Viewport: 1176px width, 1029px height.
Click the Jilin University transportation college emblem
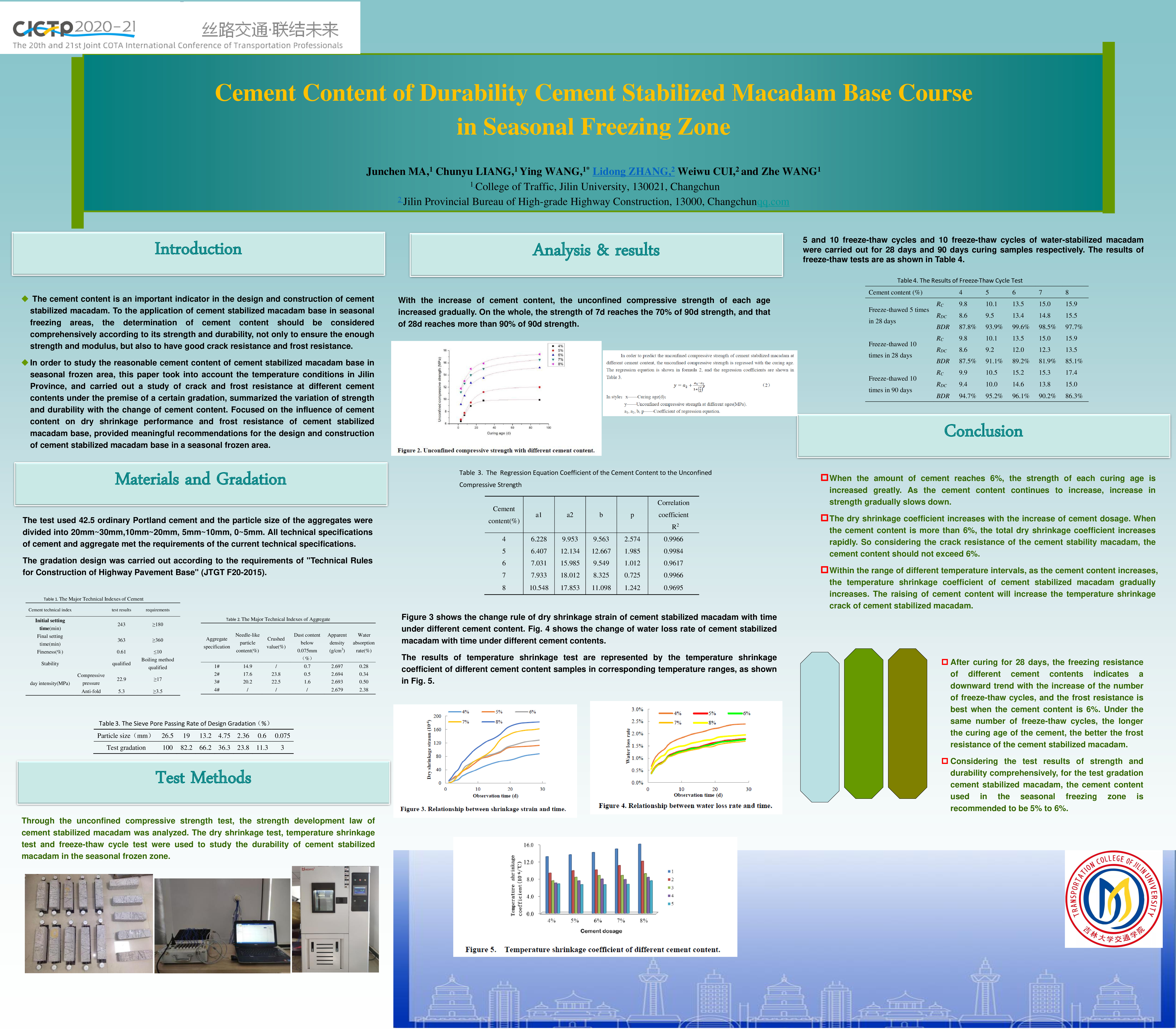point(1113,899)
